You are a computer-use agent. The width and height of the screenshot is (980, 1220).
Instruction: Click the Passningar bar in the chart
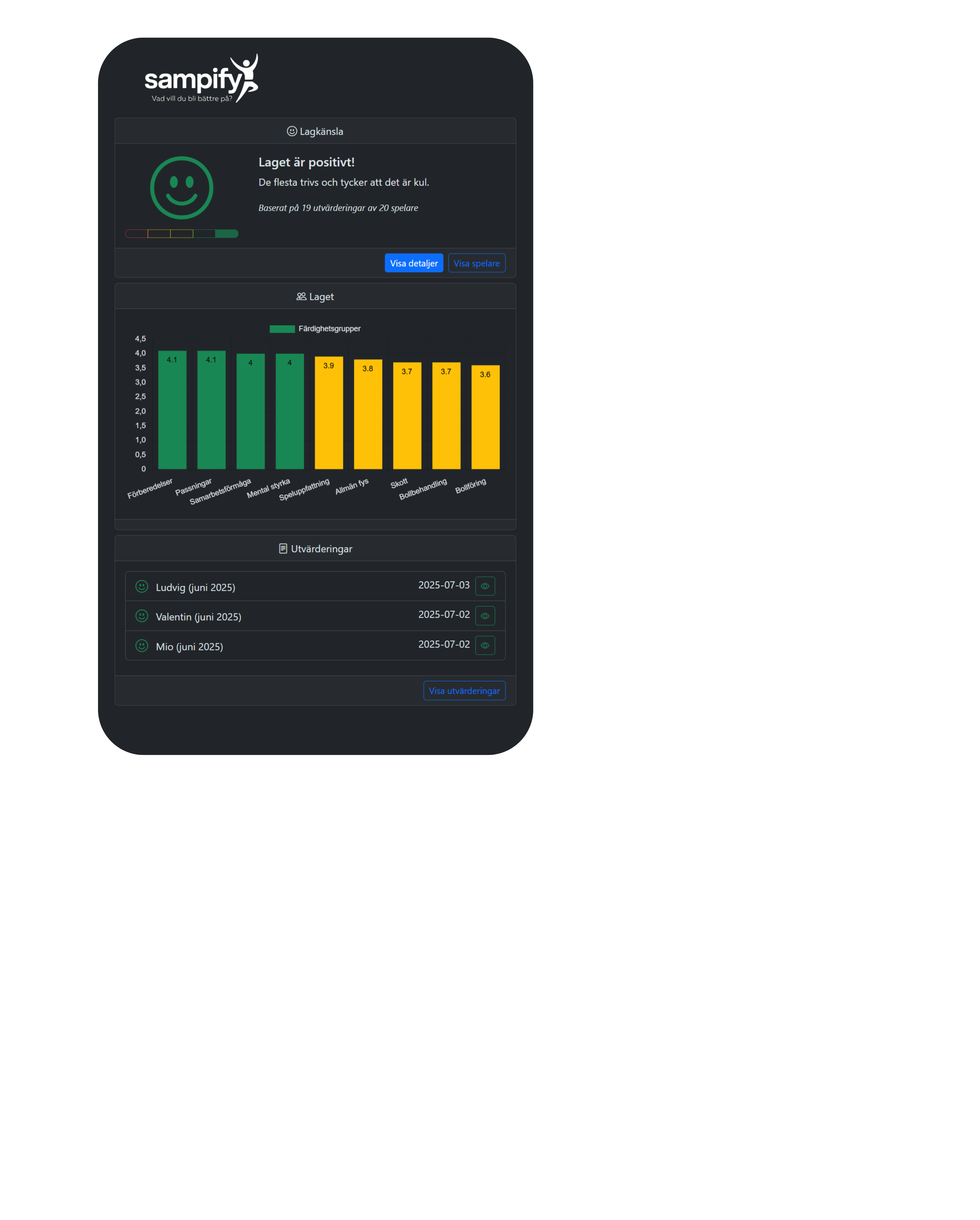tap(211, 410)
